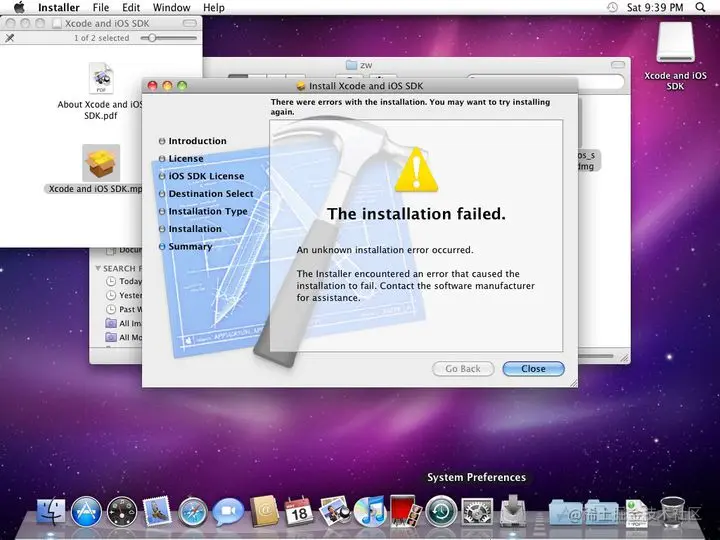Open the Help menu

tap(214, 7)
